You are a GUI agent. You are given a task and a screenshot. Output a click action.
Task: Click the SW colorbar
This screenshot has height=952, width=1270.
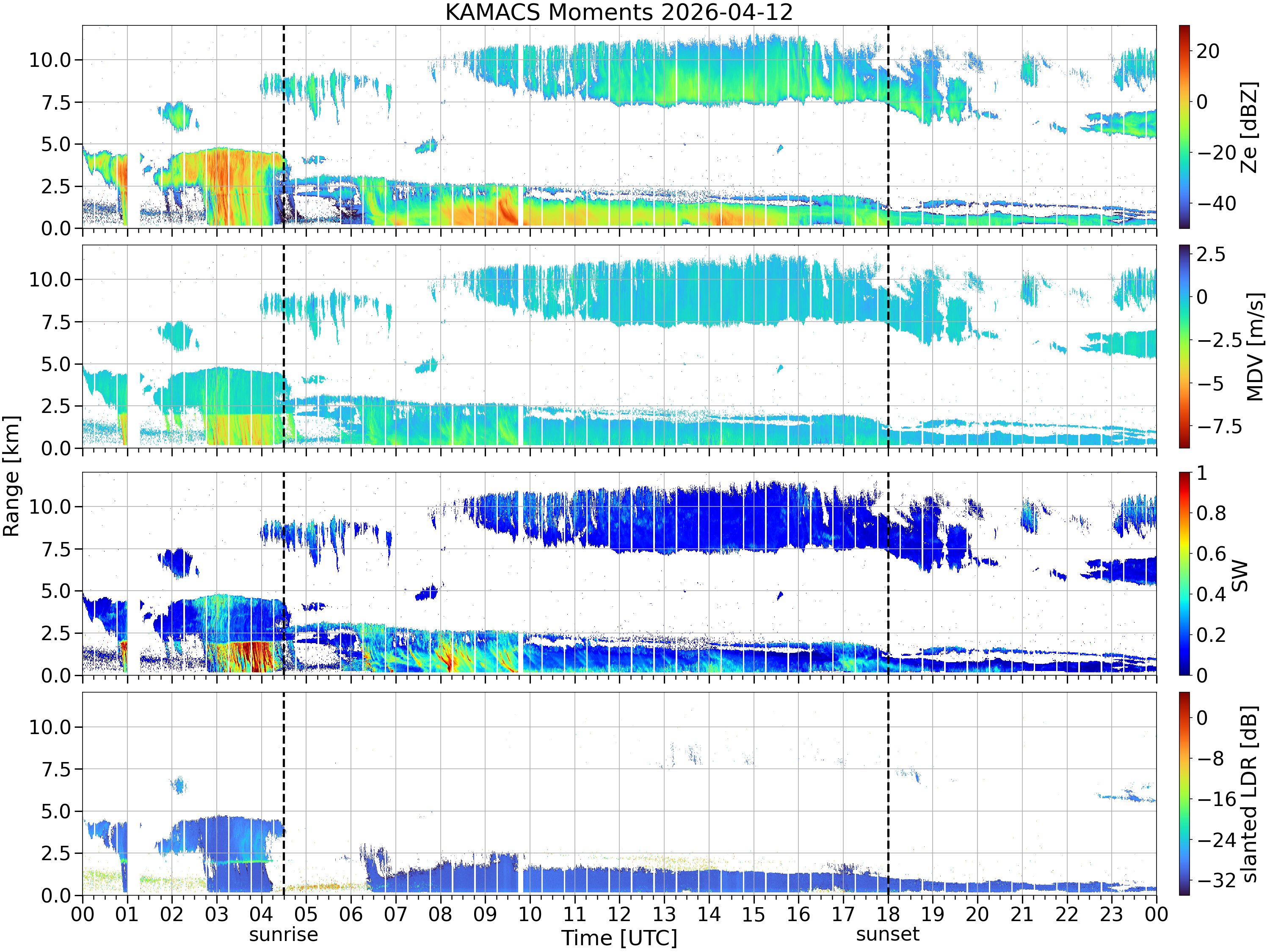[1184, 574]
